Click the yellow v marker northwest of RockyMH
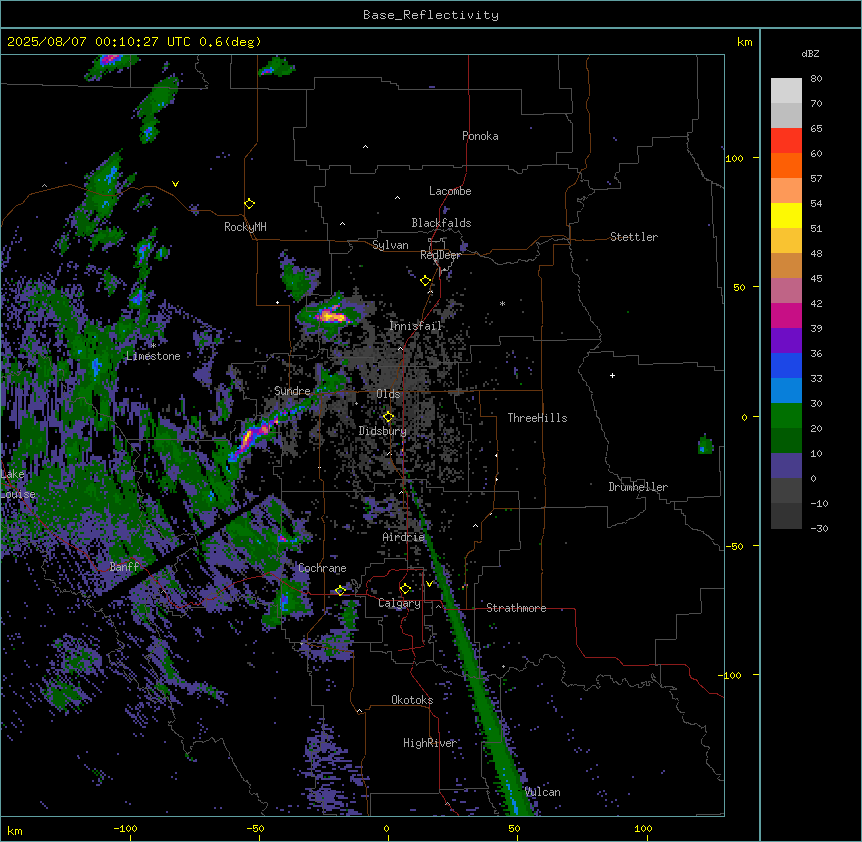The height and width of the screenshot is (842, 862). [x=175, y=184]
